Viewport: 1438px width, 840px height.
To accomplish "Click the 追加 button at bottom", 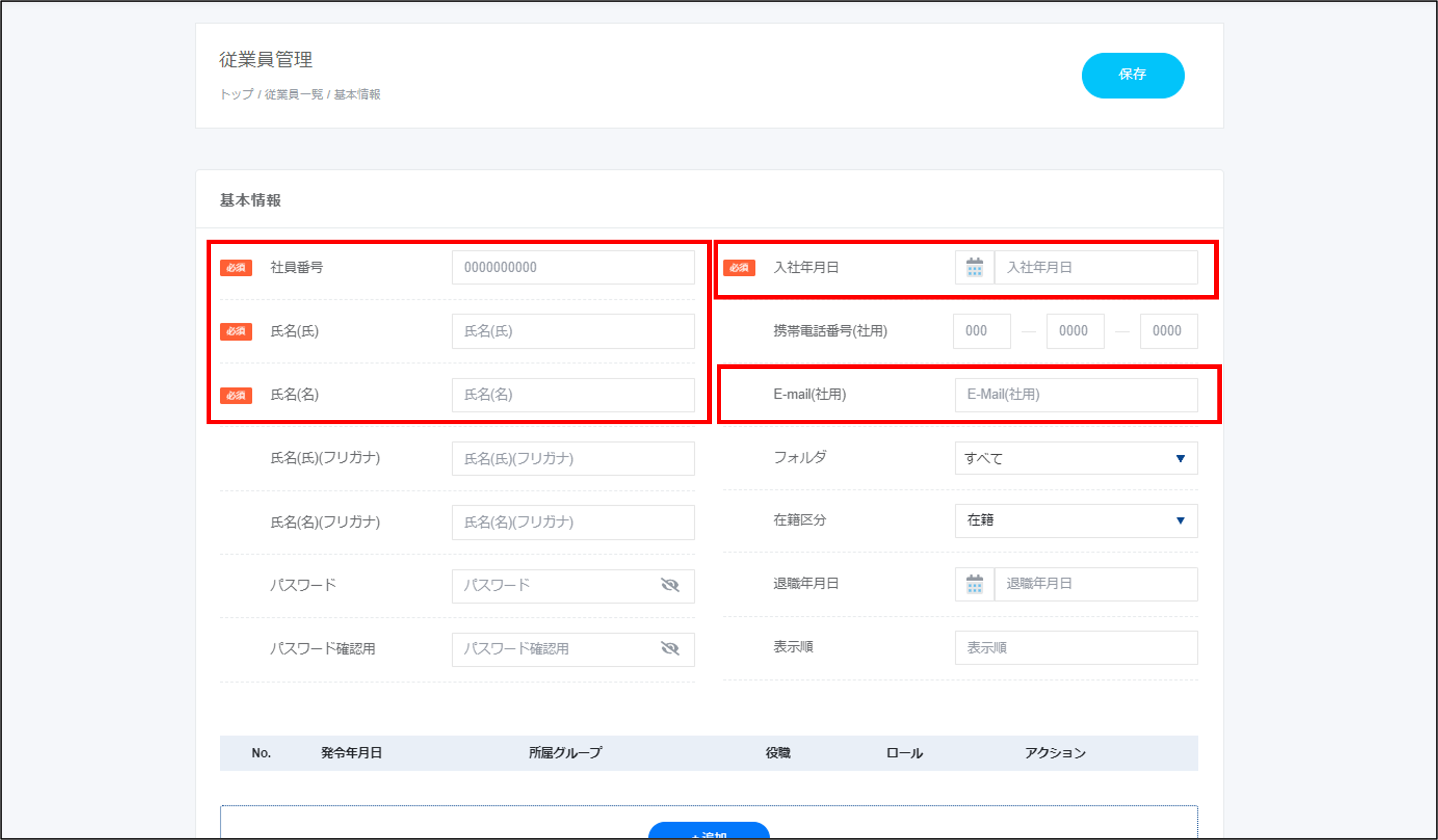I will click(709, 832).
